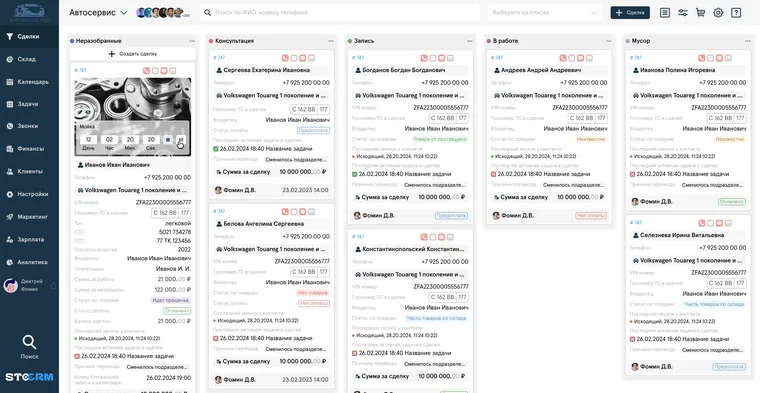Click the notification bell next to Дмитрий Фомин

[x=53, y=286]
